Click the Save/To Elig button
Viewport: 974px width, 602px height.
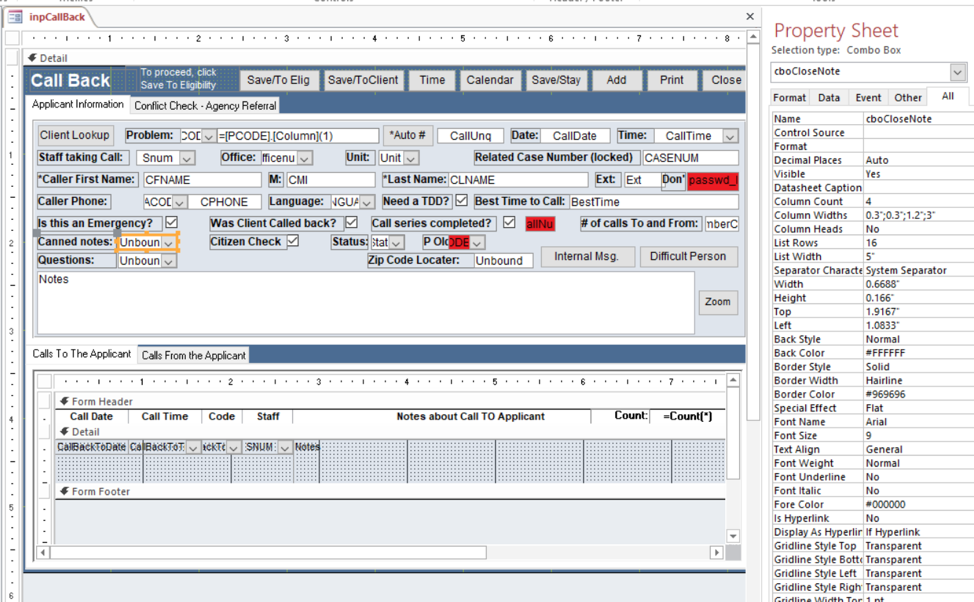(278, 80)
